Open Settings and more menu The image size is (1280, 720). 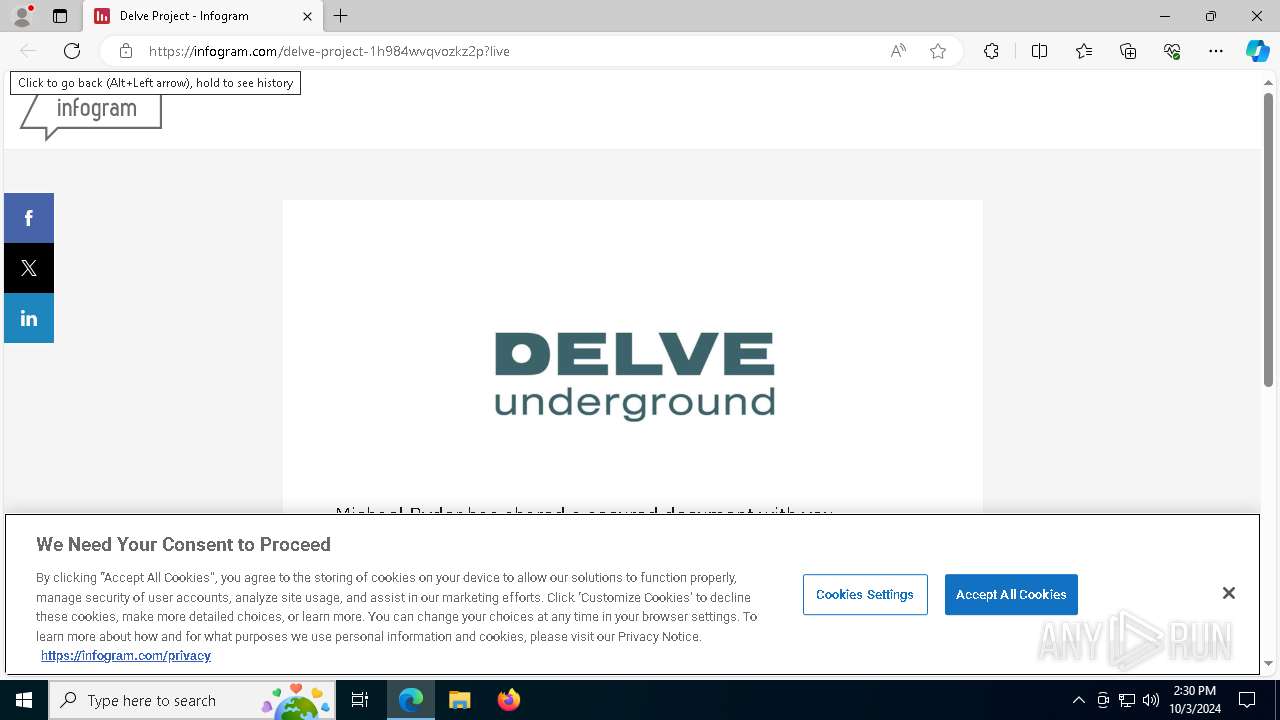pyautogui.click(x=1216, y=51)
